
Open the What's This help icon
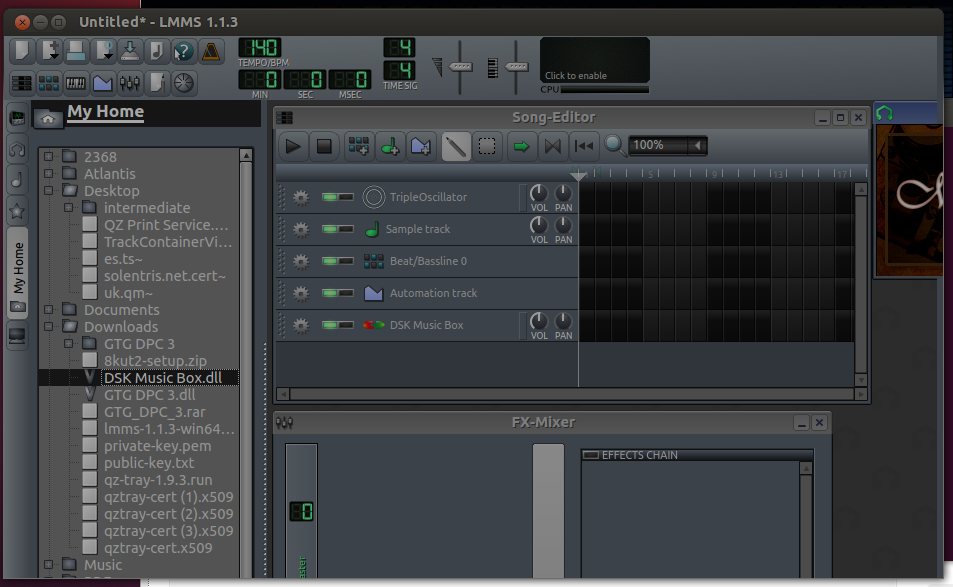point(183,52)
